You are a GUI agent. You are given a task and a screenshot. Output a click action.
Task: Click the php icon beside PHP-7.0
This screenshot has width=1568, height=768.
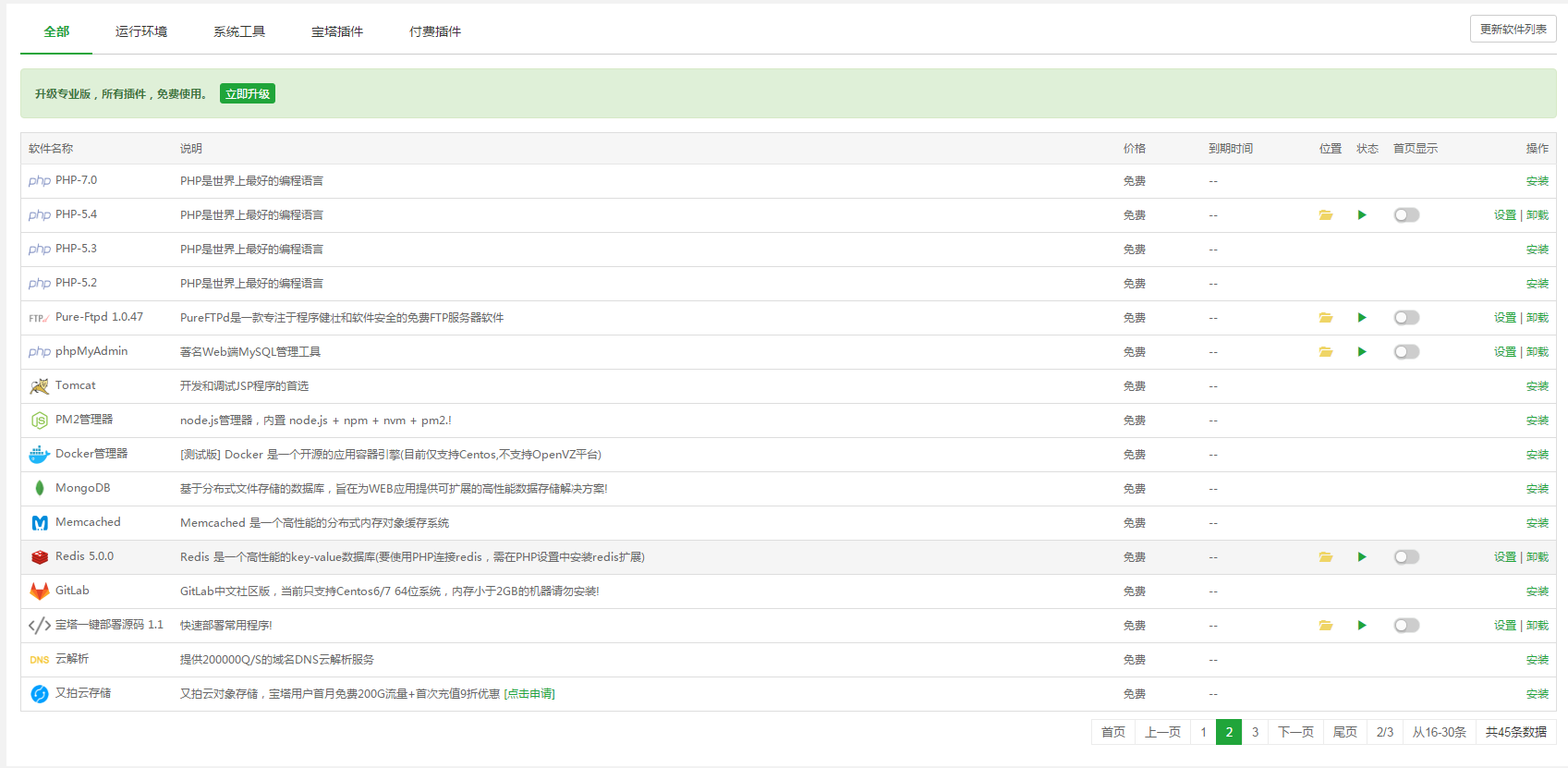(x=39, y=181)
